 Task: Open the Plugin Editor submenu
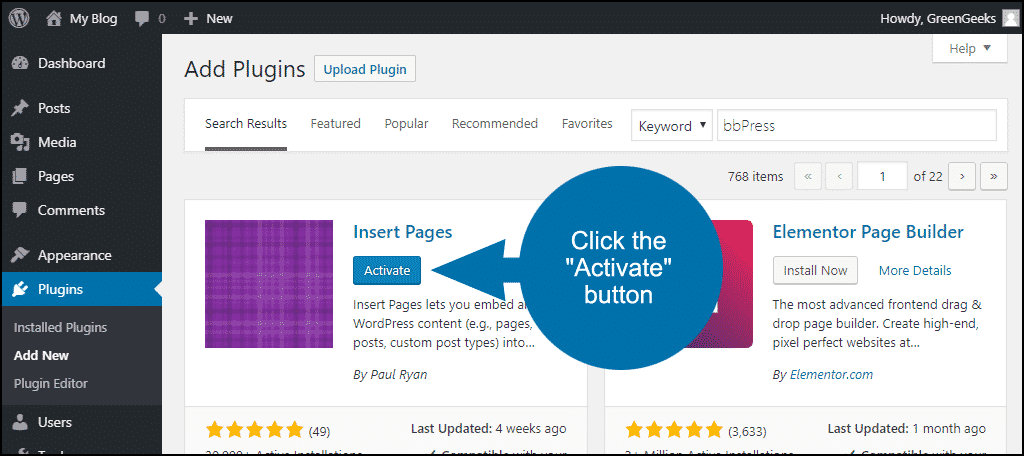pyautogui.click(x=50, y=383)
